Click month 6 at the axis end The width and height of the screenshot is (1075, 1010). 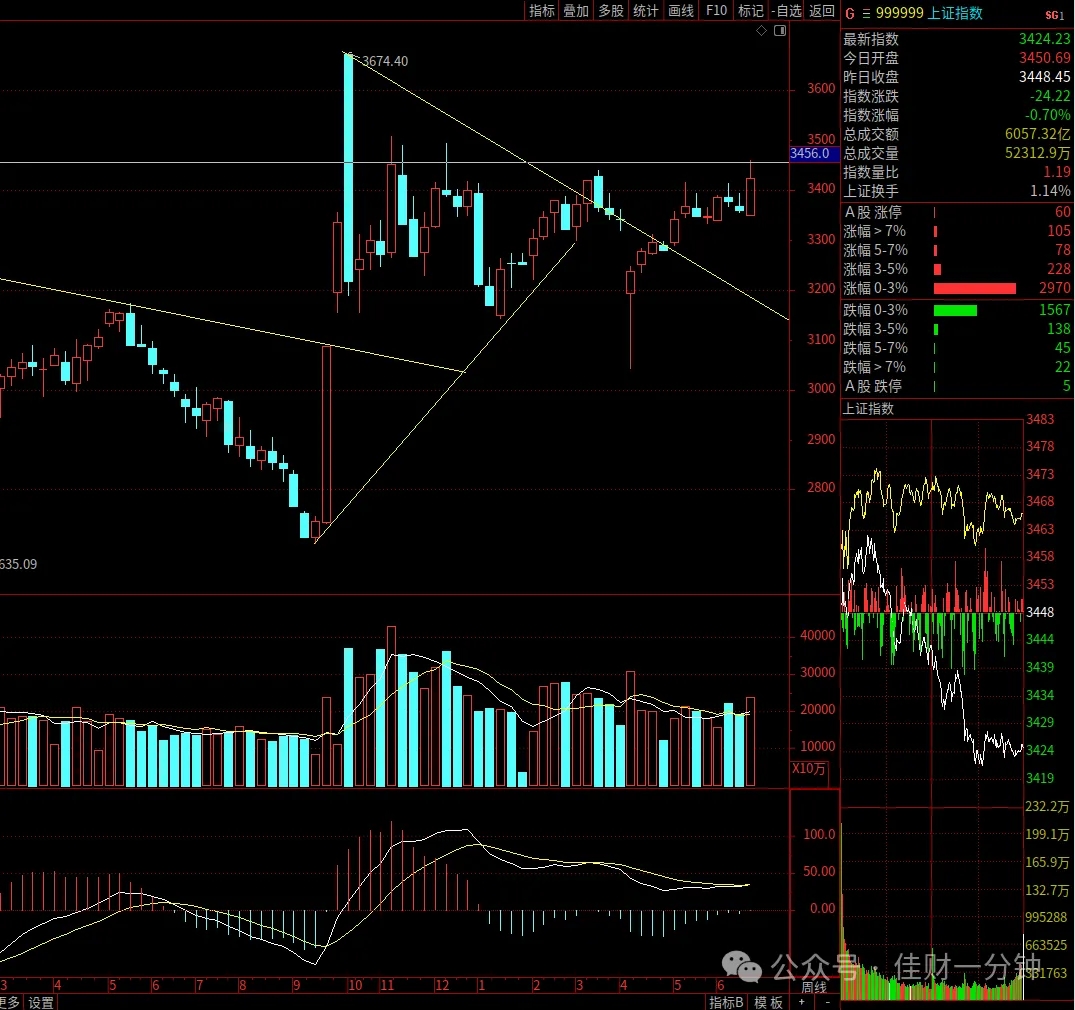tap(721, 985)
